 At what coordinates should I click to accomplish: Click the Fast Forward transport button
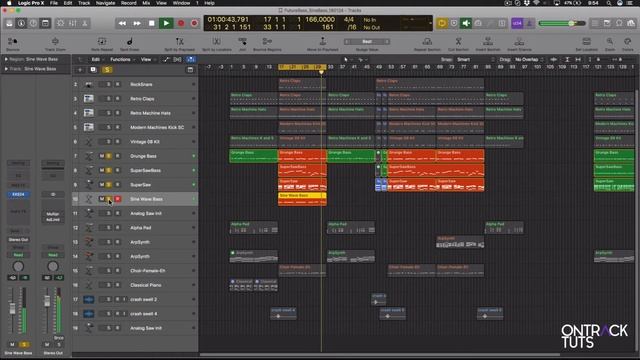[137, 23]
